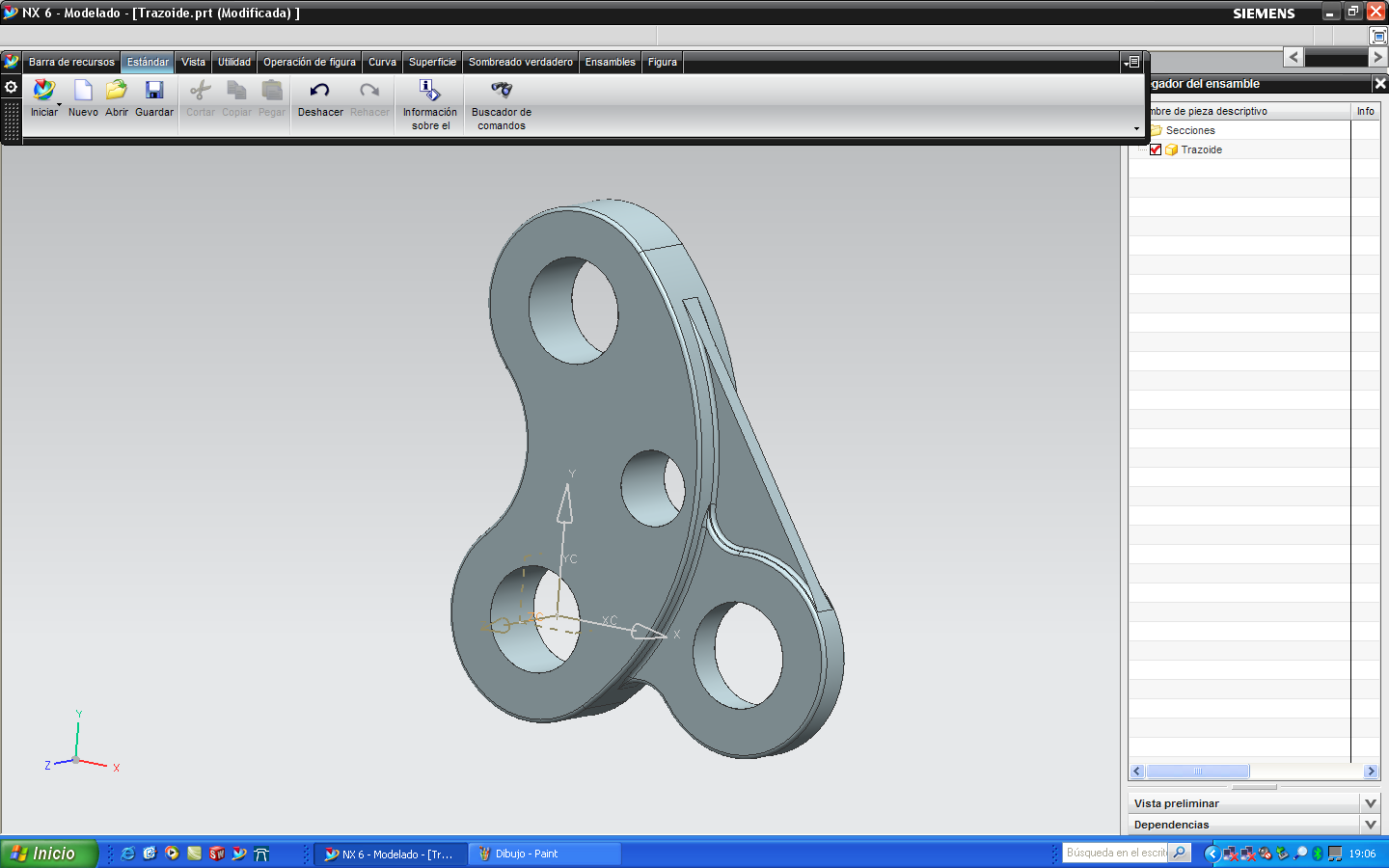The image size is (1389, 868).
Task: Open Barra de recursos tab
Action: click(71, 62)
